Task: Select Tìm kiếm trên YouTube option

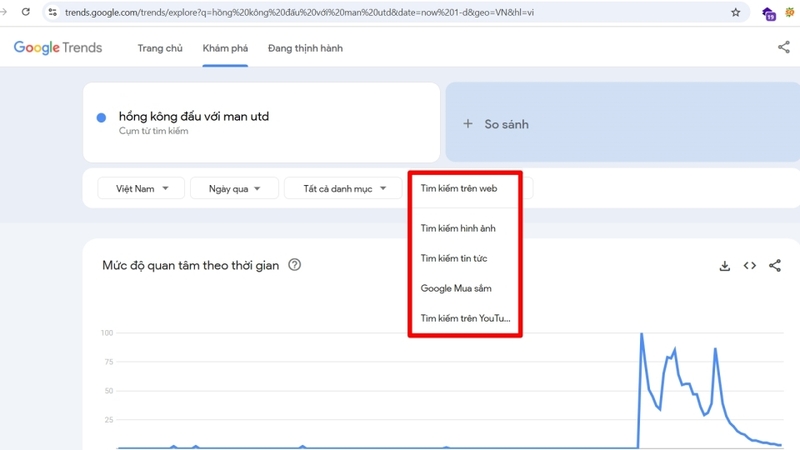Action: (465, 318)
